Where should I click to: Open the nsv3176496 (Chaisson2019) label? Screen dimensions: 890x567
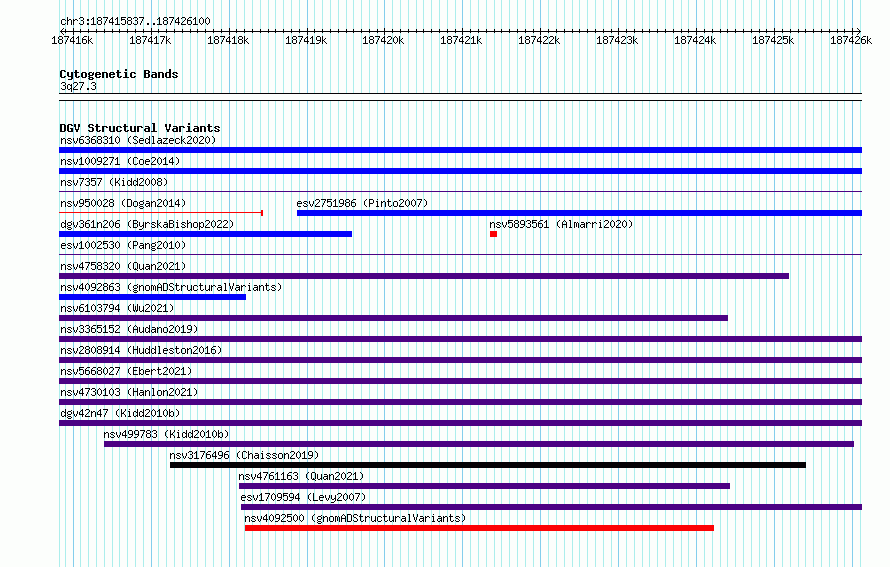(x=244, y=455)
